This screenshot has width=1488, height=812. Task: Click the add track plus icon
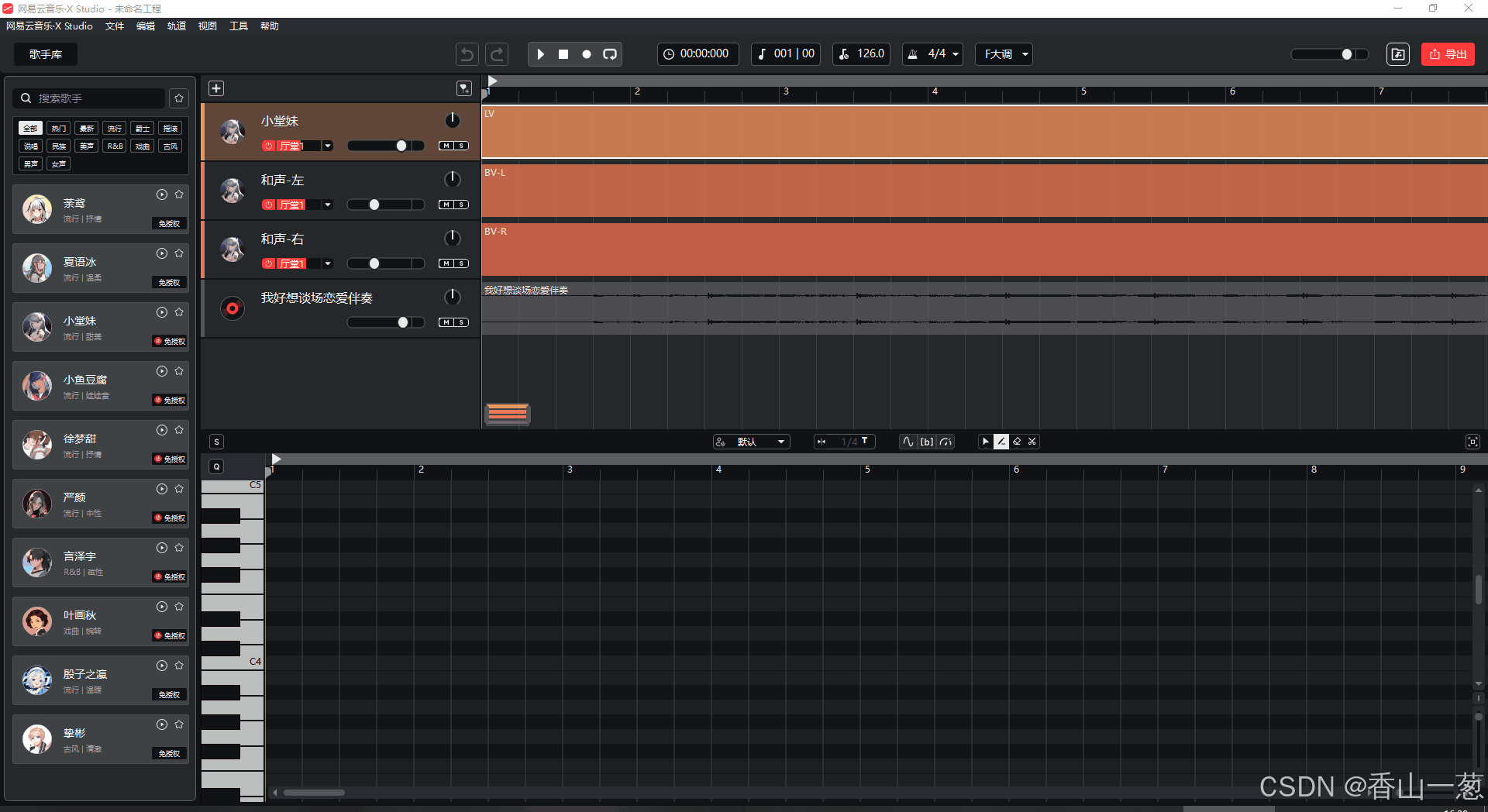(216, 88)
